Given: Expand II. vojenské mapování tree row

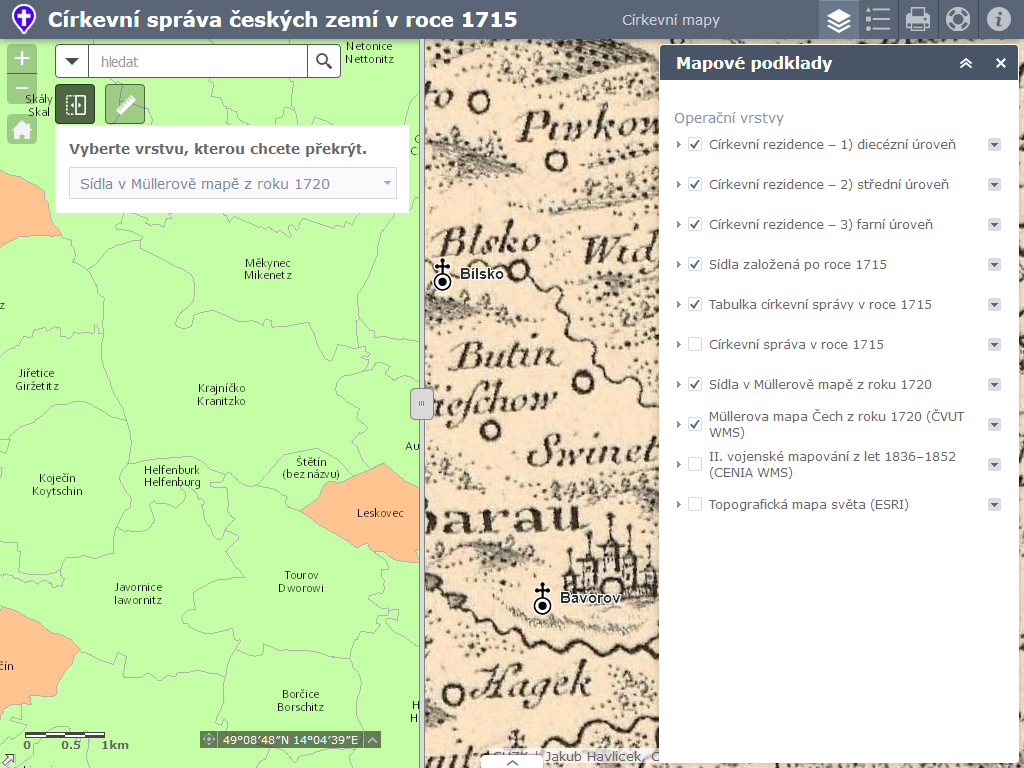Looking at the screenshot, I should tap(679, 464).
